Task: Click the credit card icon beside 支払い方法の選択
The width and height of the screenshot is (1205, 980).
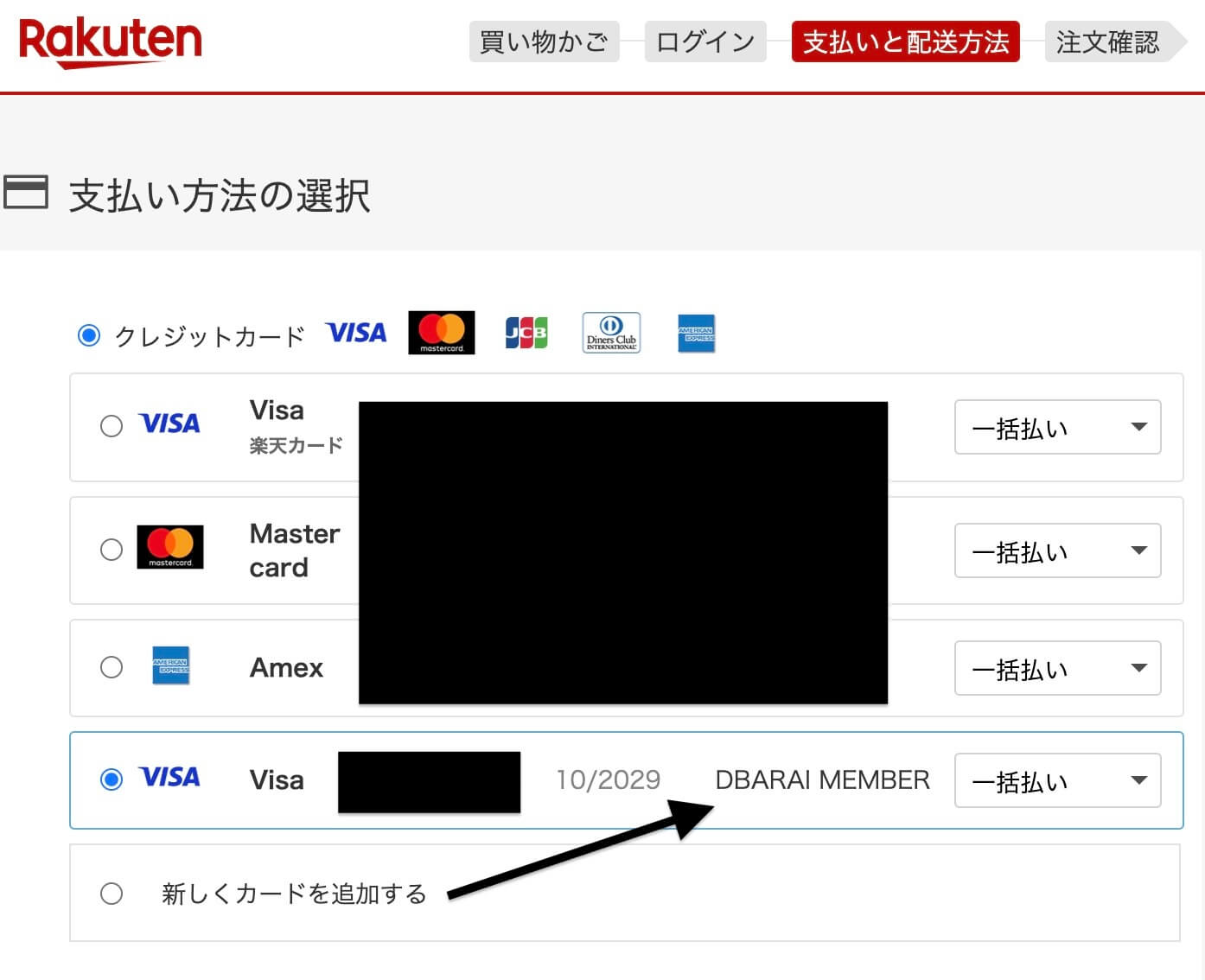Action: pos(26,192)
